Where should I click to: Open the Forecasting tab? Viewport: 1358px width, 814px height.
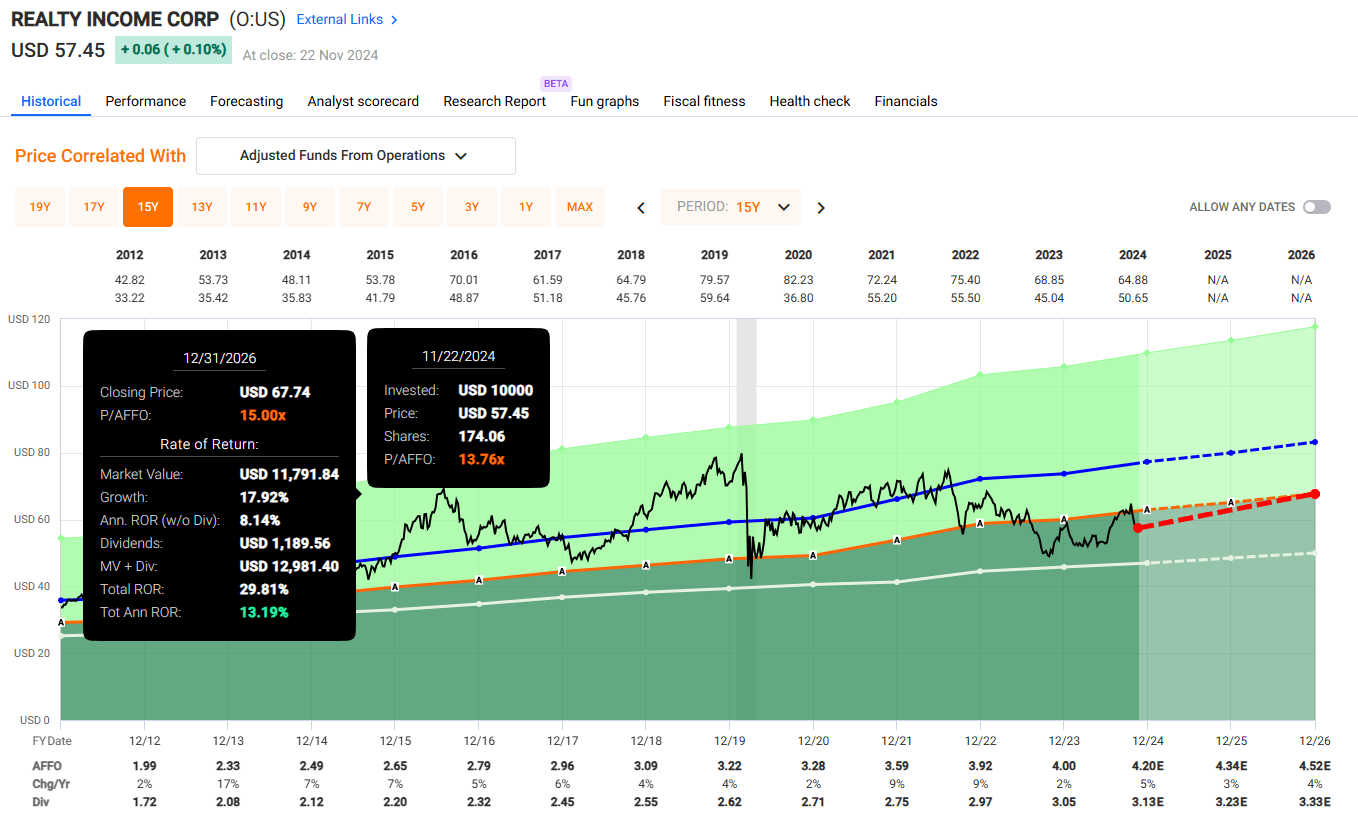(x=246, y=101)
